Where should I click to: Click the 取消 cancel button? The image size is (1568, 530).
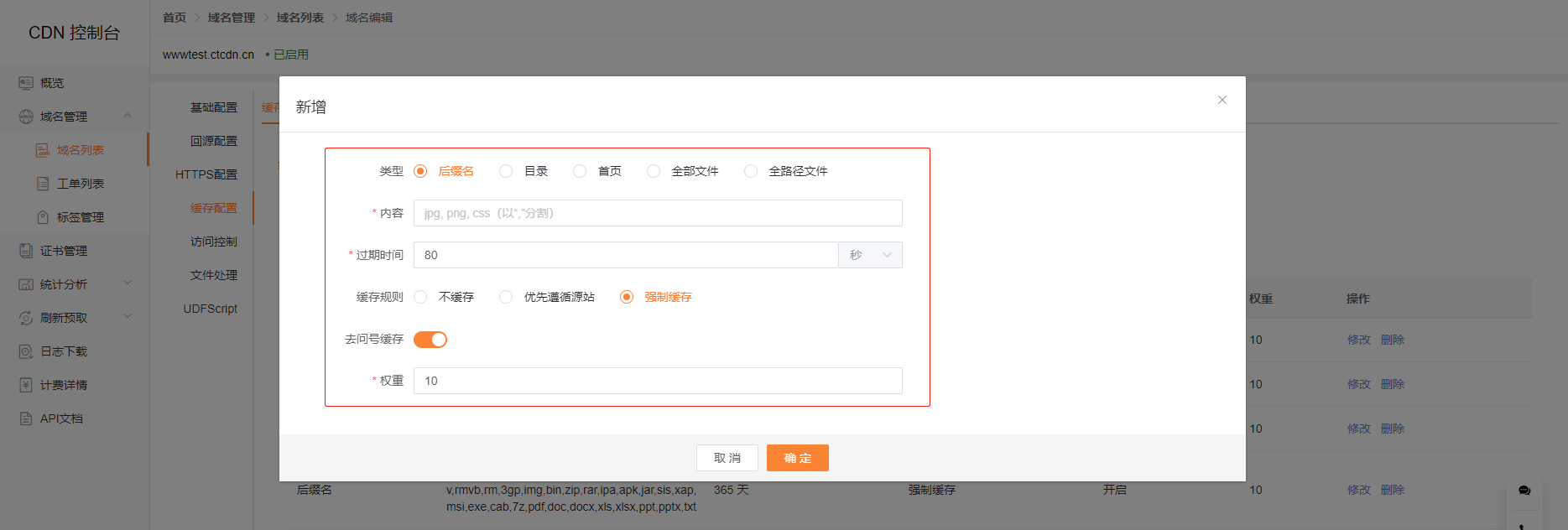(x=727, y=458)
